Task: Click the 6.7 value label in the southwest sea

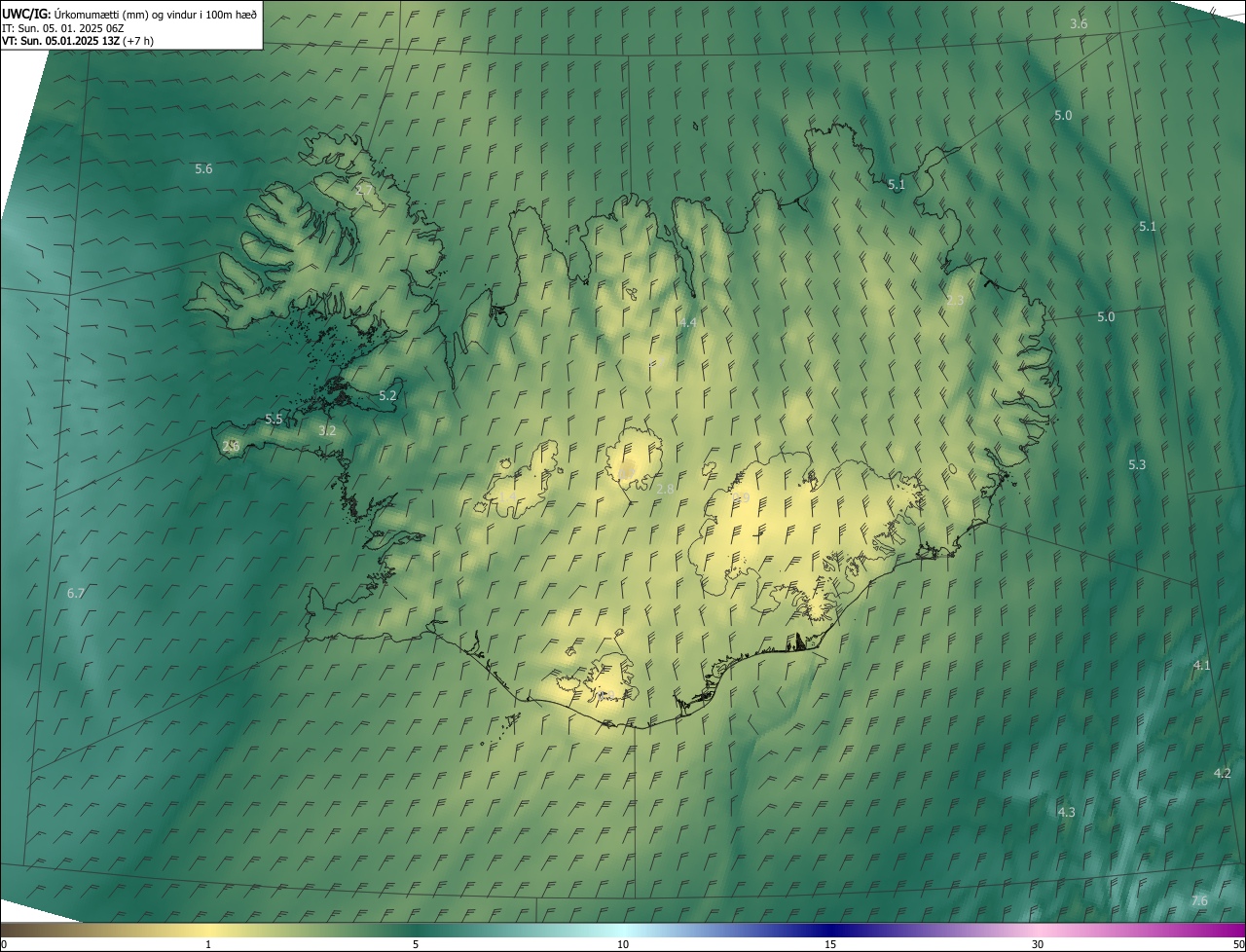Action: tap(76, 594)
